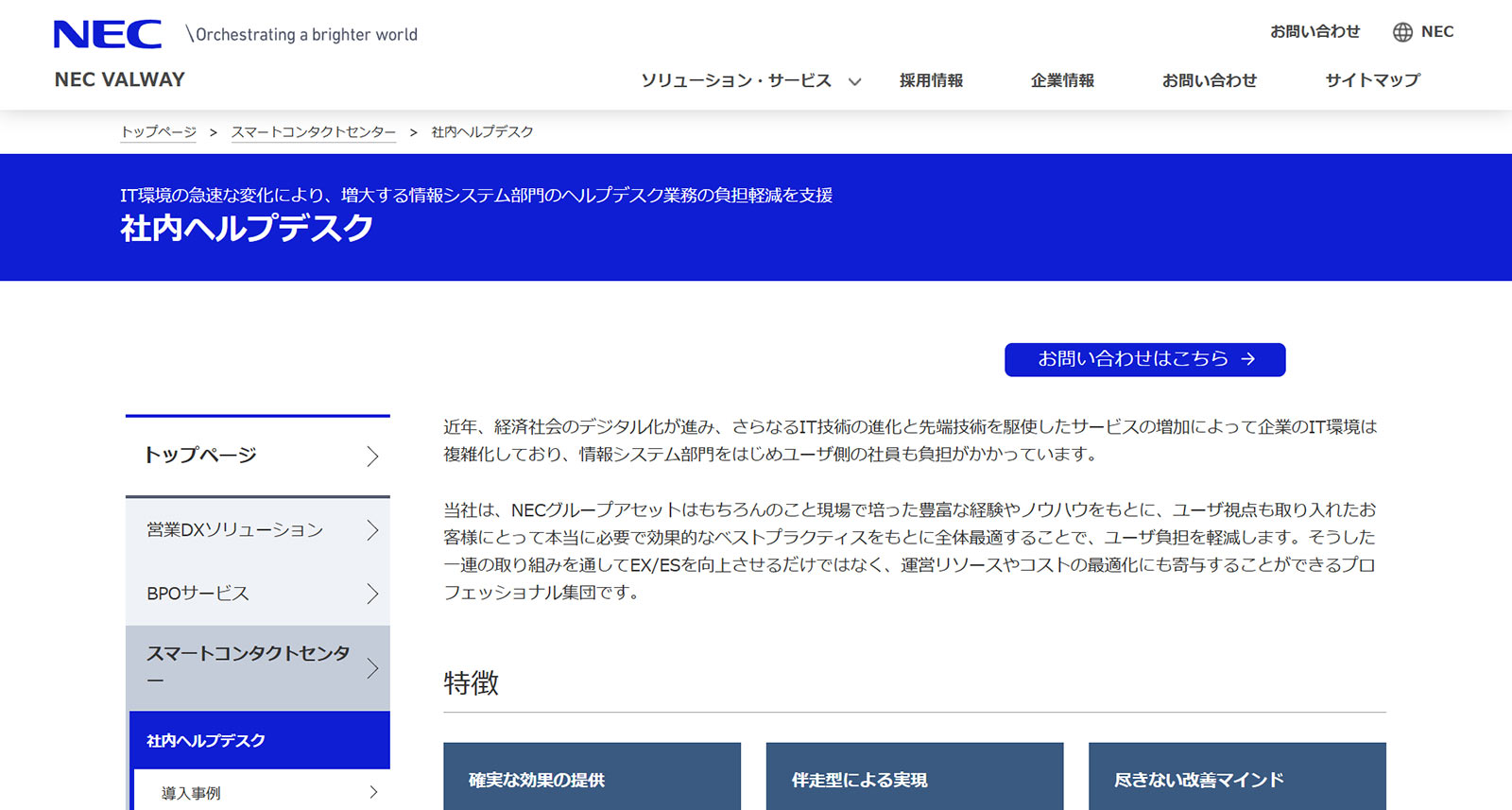This screenshot has height=810, width=1512.
Task: Click the chevron beside sidebar トップページ
Action: pyautogui.click(x=372, y=457)
